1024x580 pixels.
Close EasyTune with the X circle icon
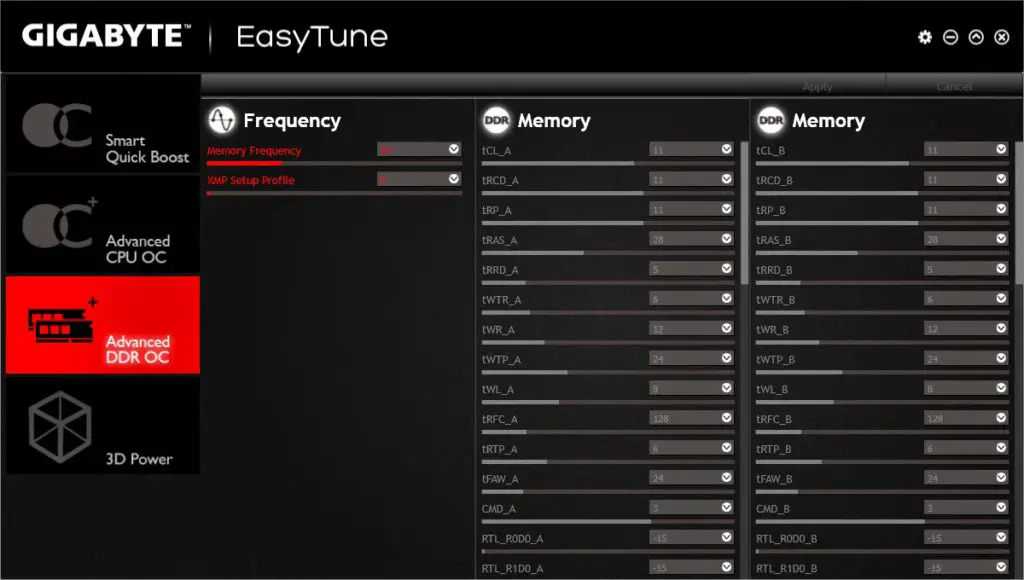point(1002,37)
